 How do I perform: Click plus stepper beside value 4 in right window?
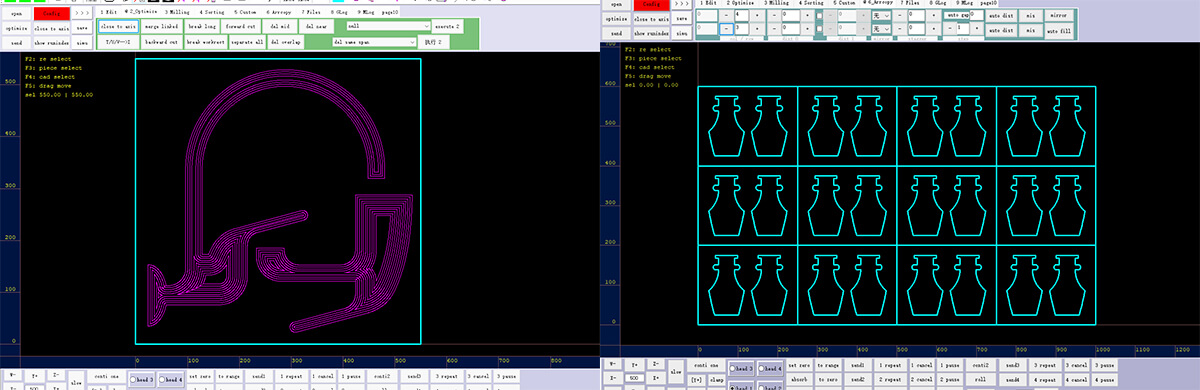[757, 16]
